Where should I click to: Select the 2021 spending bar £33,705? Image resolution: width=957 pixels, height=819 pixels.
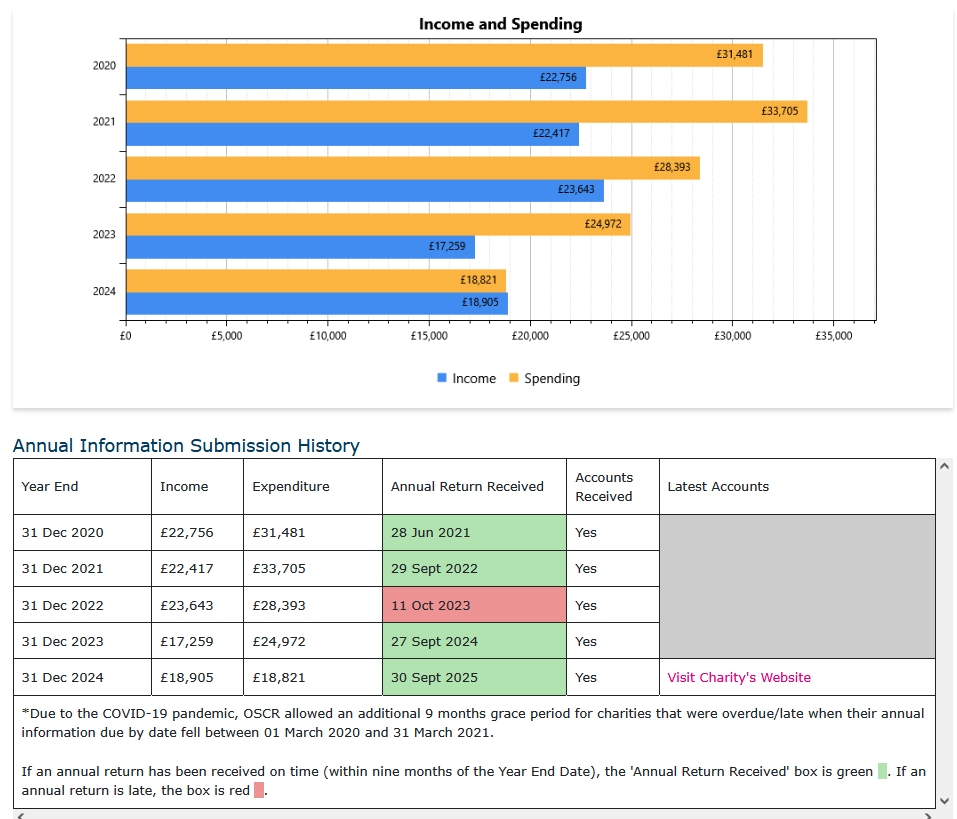(466, 111)
